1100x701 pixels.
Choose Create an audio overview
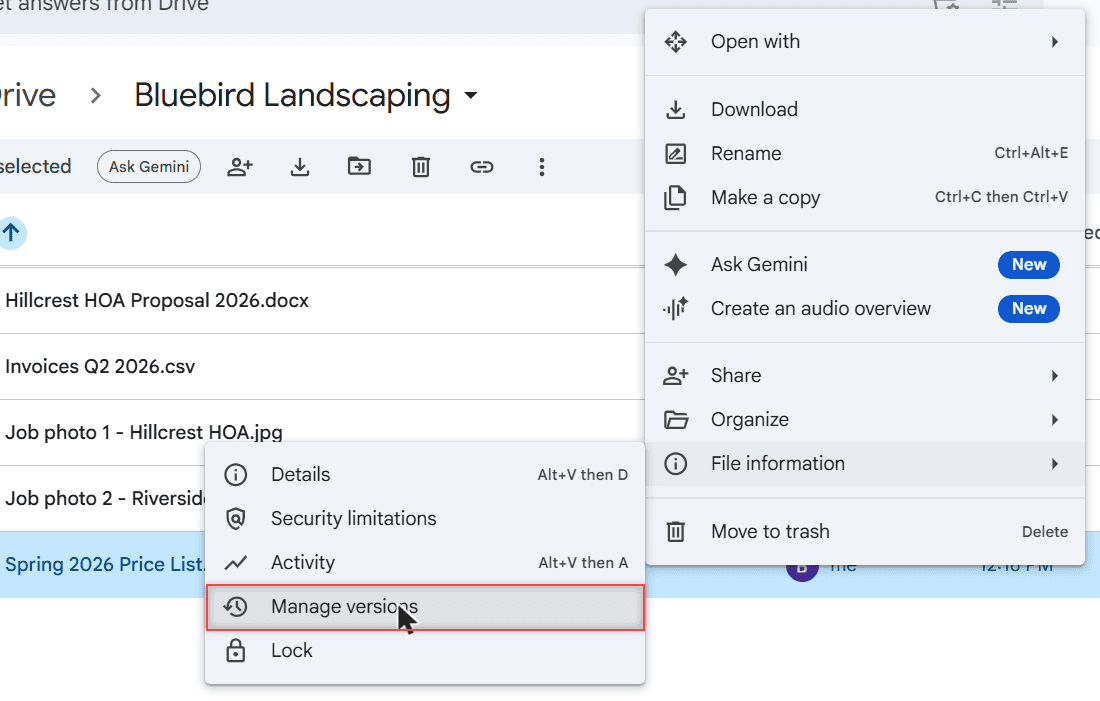click(x=865, y=309)
